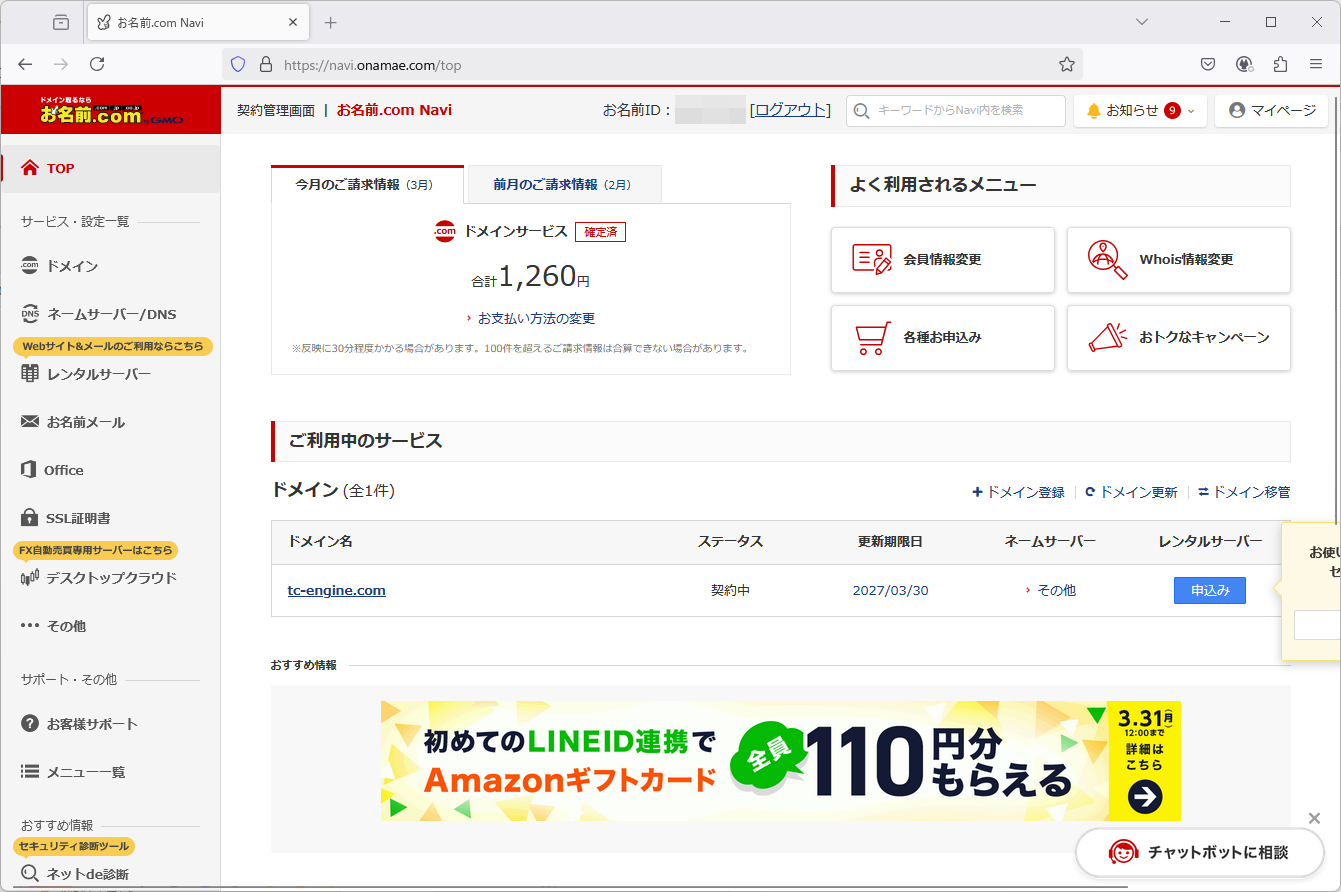Open Firefox hamburger application menu
The width and height of the screenshot is (1341, 892).
point(1316,64)
